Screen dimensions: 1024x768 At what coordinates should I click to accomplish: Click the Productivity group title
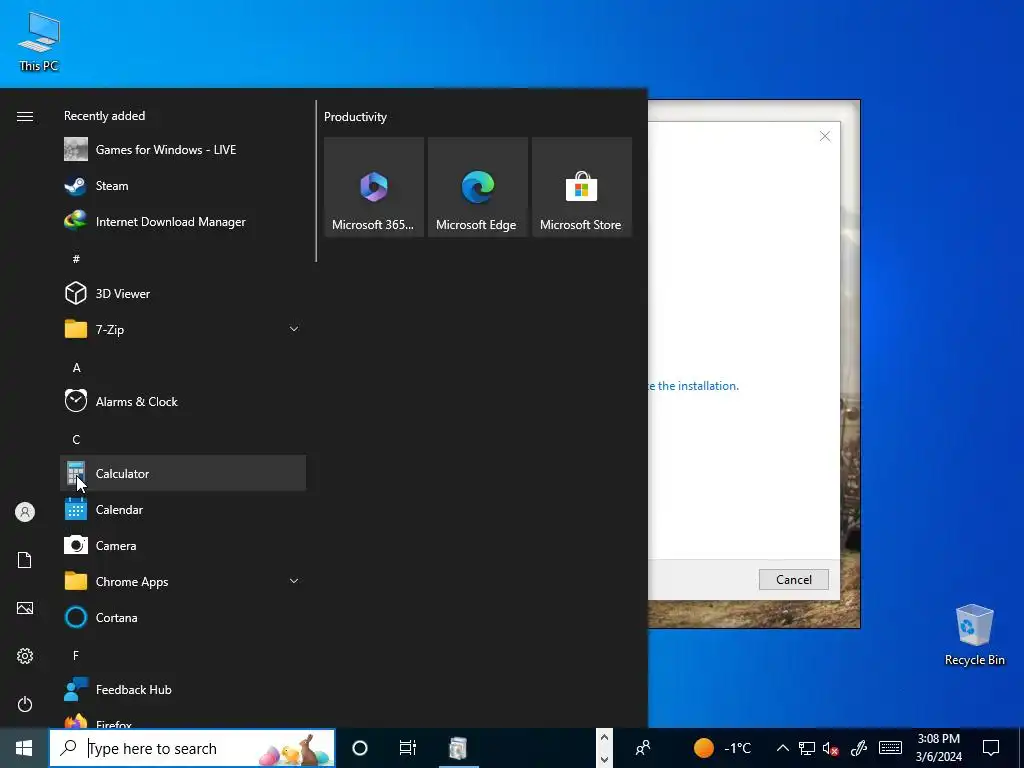[x=355, y=117]
